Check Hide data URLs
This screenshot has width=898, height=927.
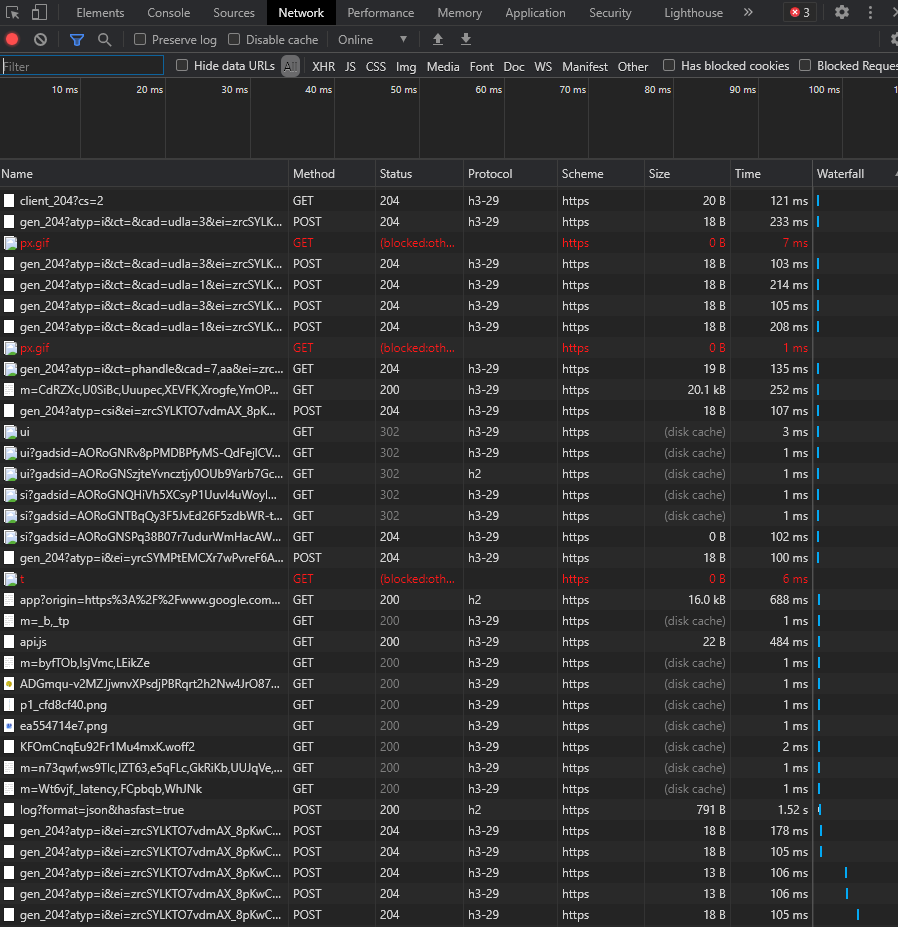click(x=182, y=65)
